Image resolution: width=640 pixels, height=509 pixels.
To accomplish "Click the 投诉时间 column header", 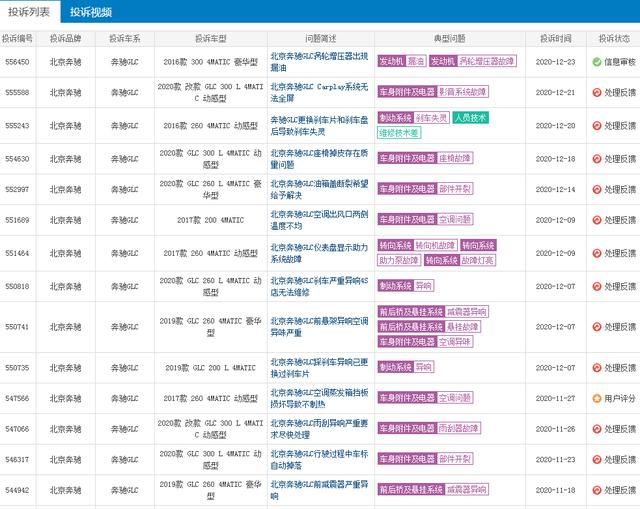I will coord(556,39).
